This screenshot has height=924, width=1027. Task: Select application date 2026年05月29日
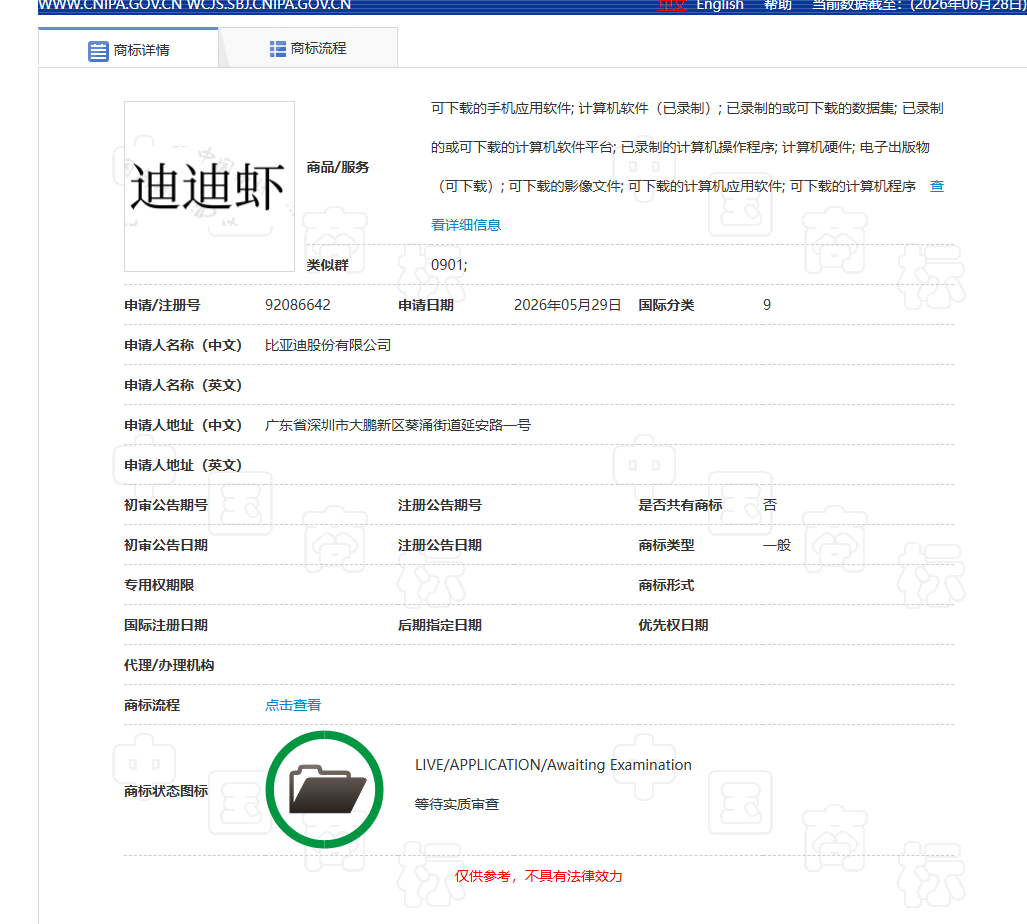pyautogui.click(x=567, y=305)
